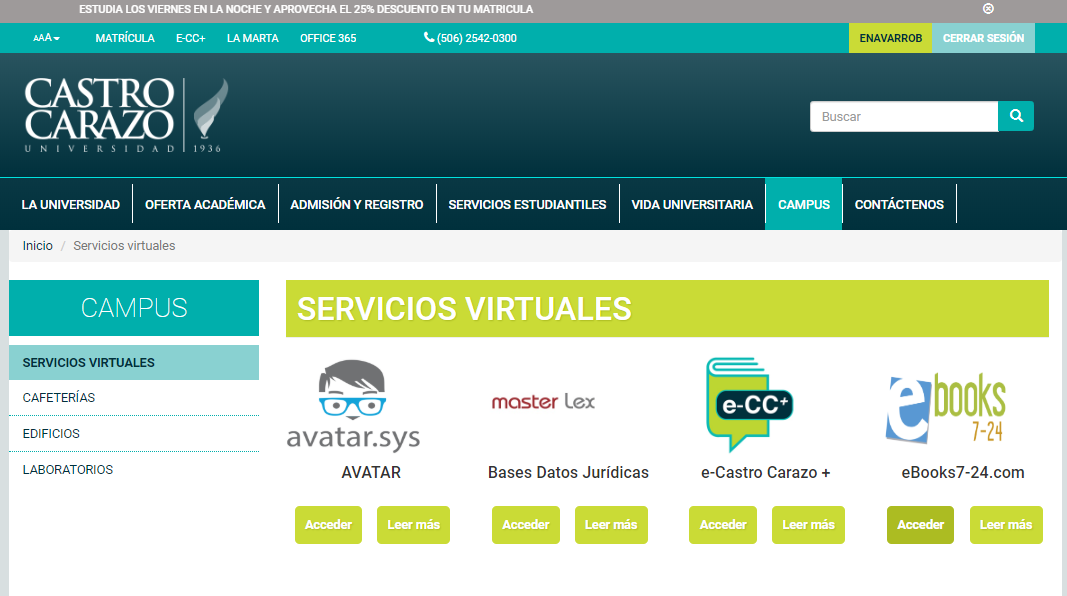Open Laboratorios in the Campus sidebar
The width and height of the screenshot is (1067, 596).
[68, 470]
